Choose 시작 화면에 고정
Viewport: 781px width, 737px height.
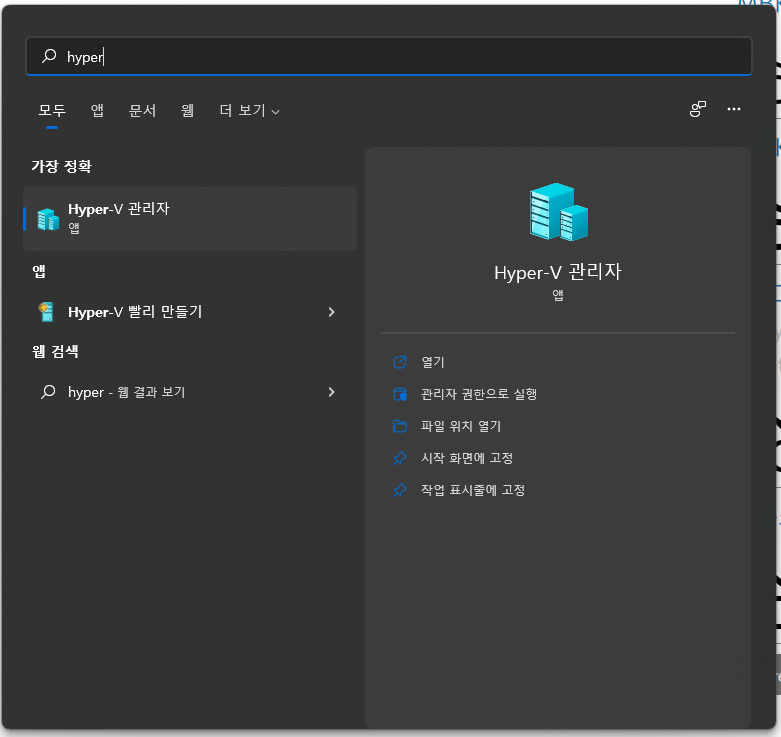[x=467, y=458]
